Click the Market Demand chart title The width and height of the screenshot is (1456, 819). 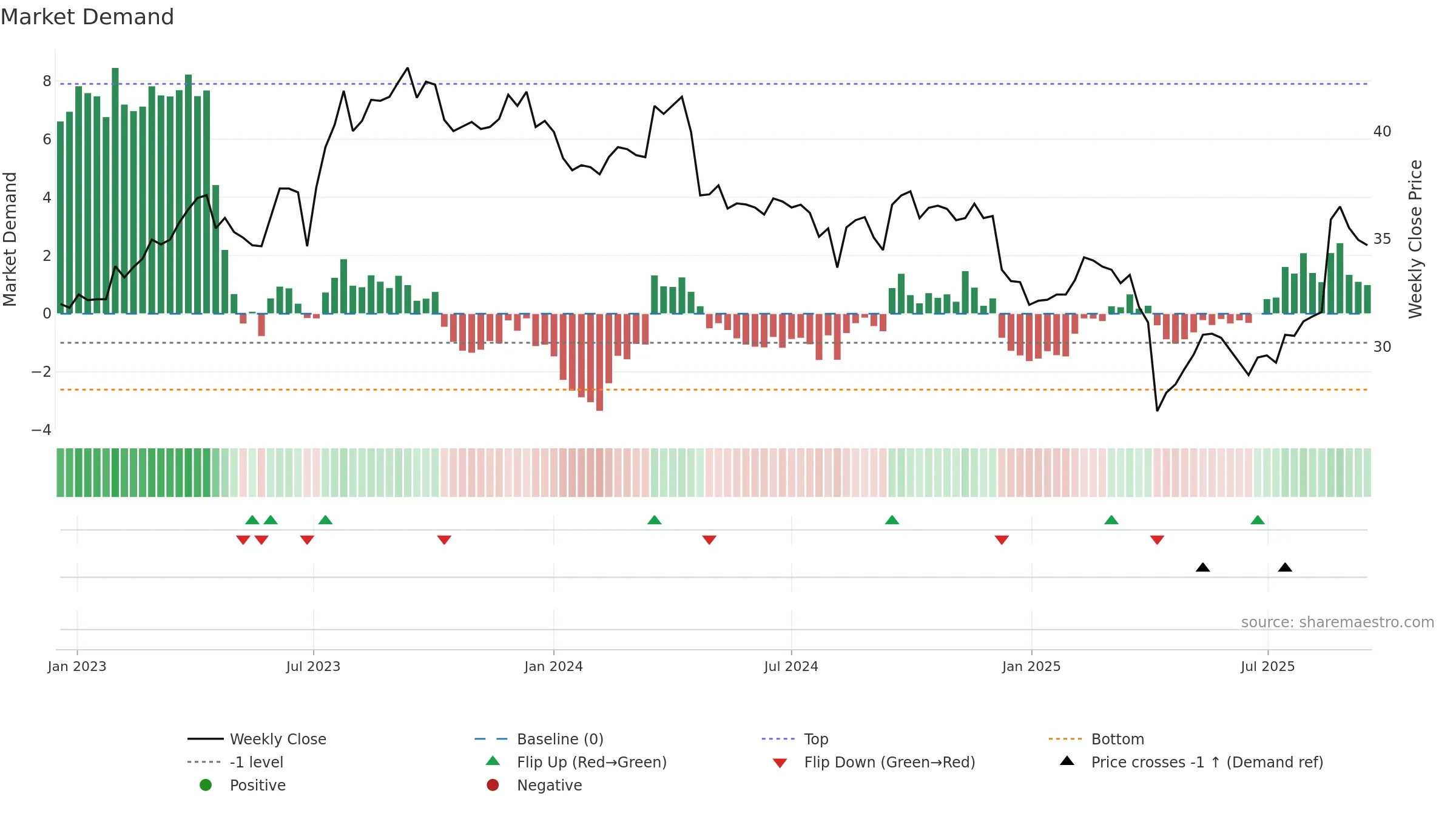click(x=87, y=17)
